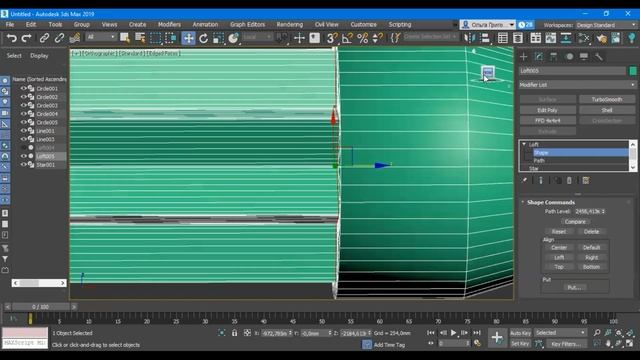Select the Shape sub-object in modifier stack

581,153
